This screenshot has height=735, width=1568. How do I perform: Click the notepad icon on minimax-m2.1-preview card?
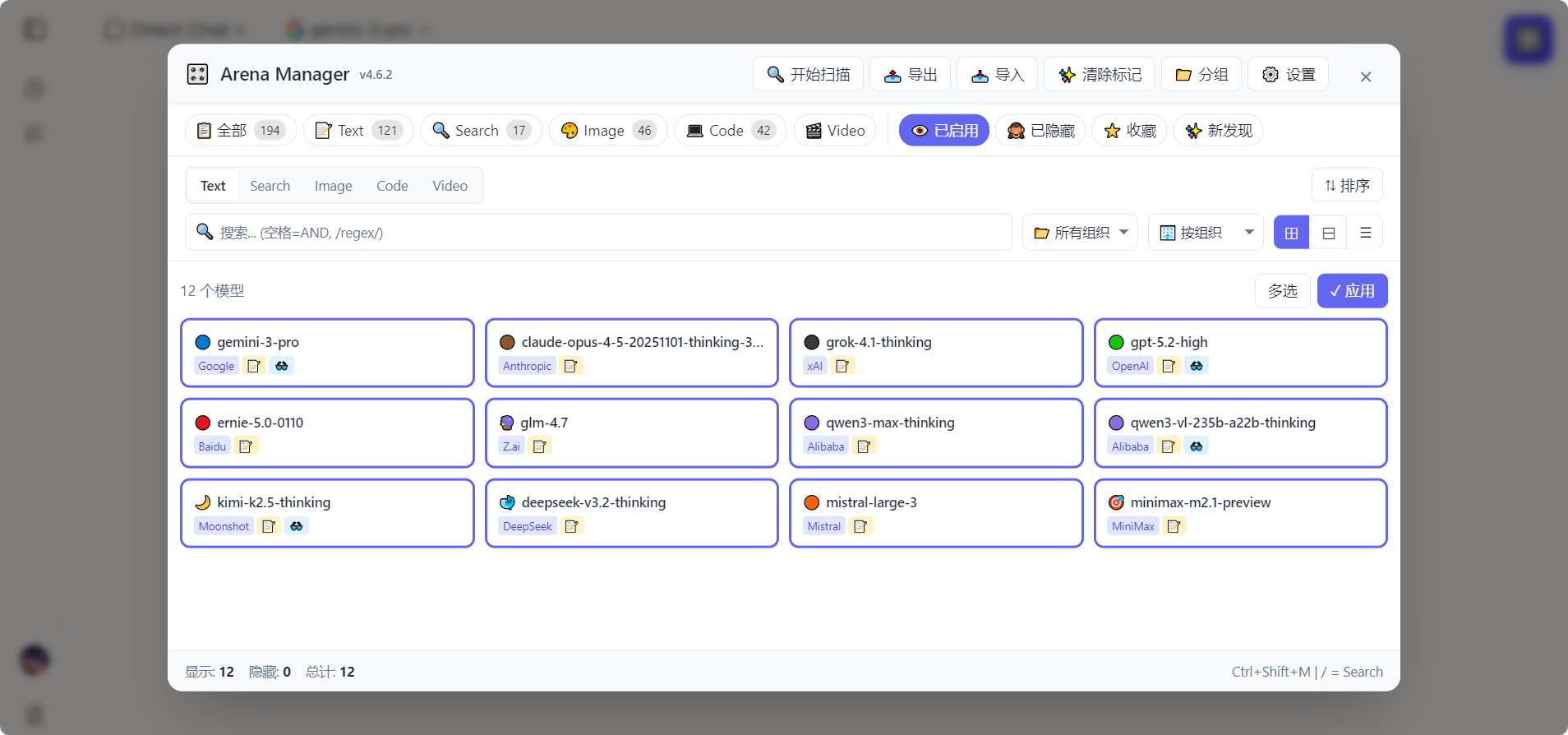(x=1174, y=526)
